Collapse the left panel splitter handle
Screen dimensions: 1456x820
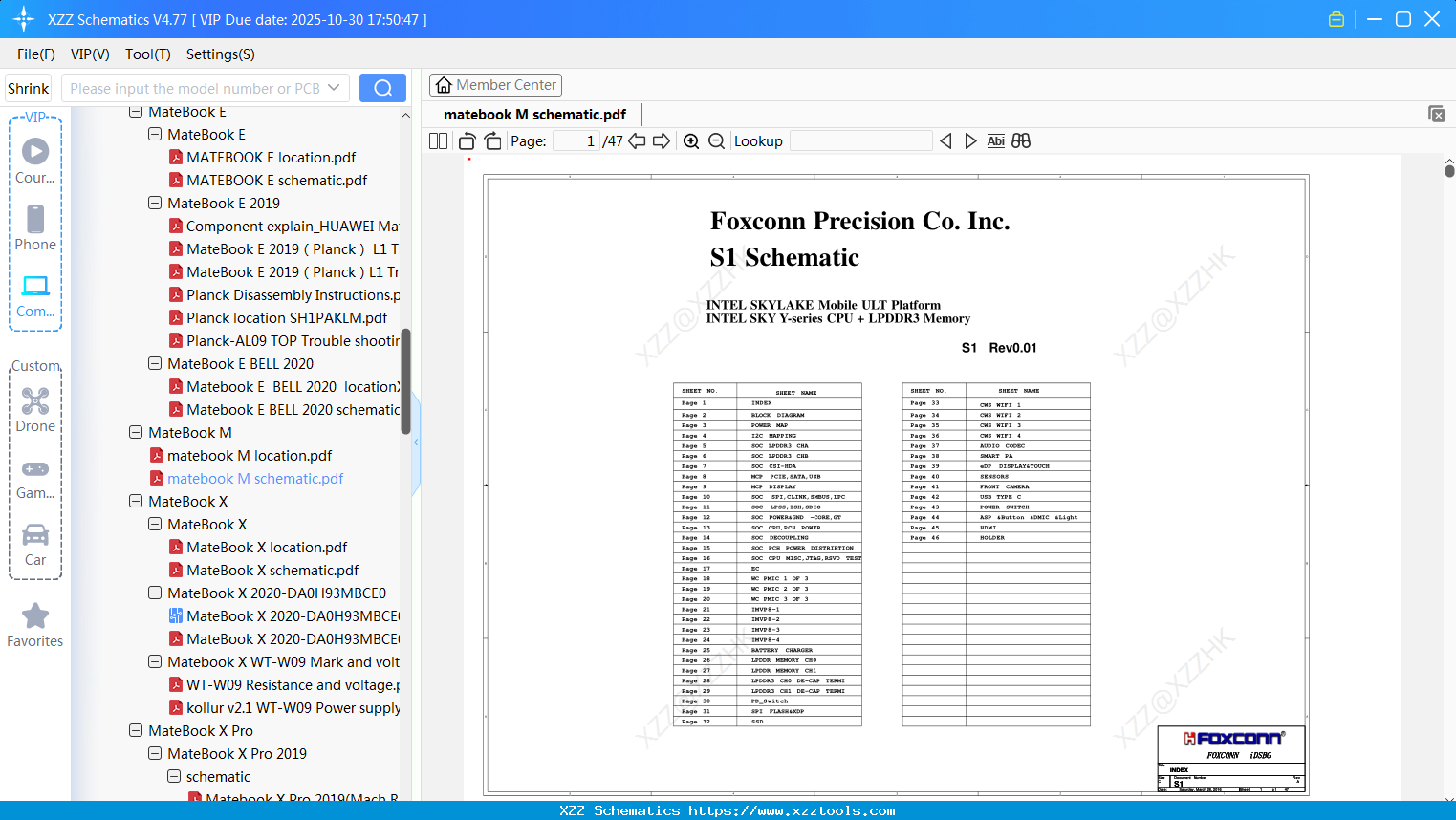click(416, 442)
